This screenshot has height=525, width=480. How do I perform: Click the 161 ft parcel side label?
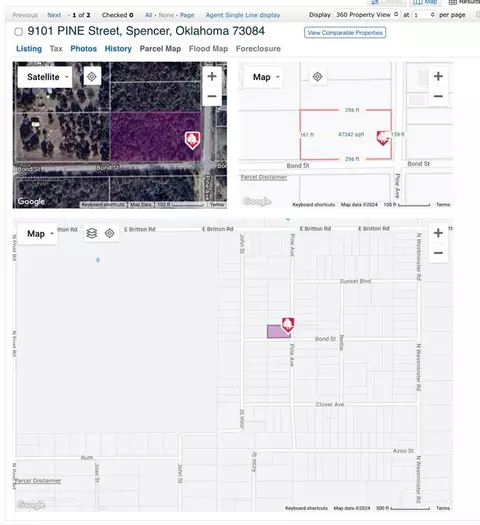click(x=307, y=135)
